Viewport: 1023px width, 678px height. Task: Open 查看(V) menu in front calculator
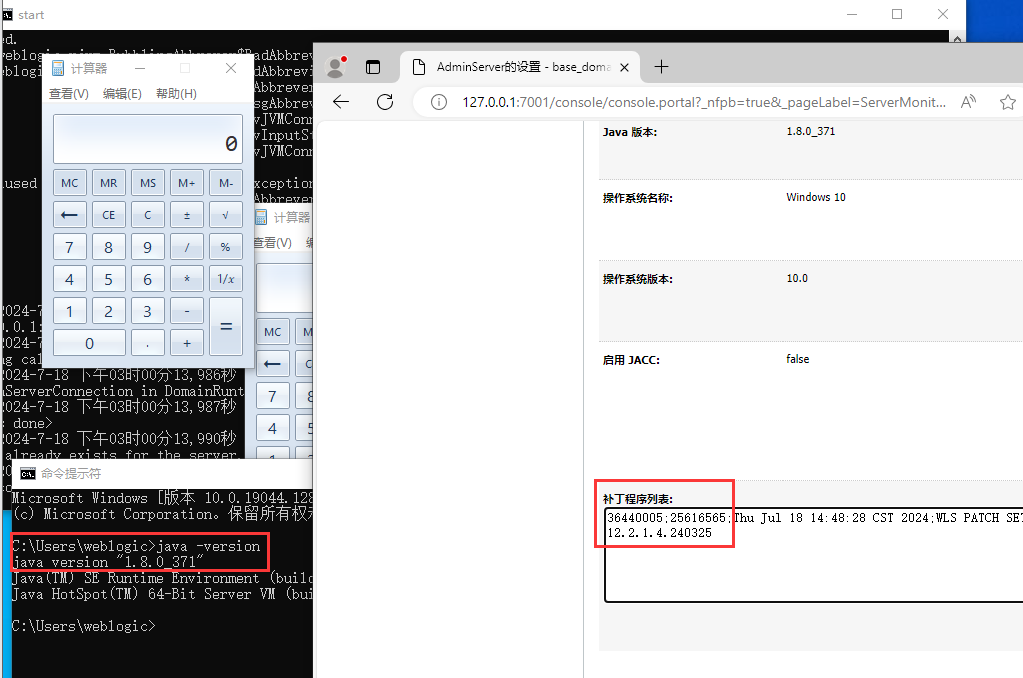coord(69,94)
